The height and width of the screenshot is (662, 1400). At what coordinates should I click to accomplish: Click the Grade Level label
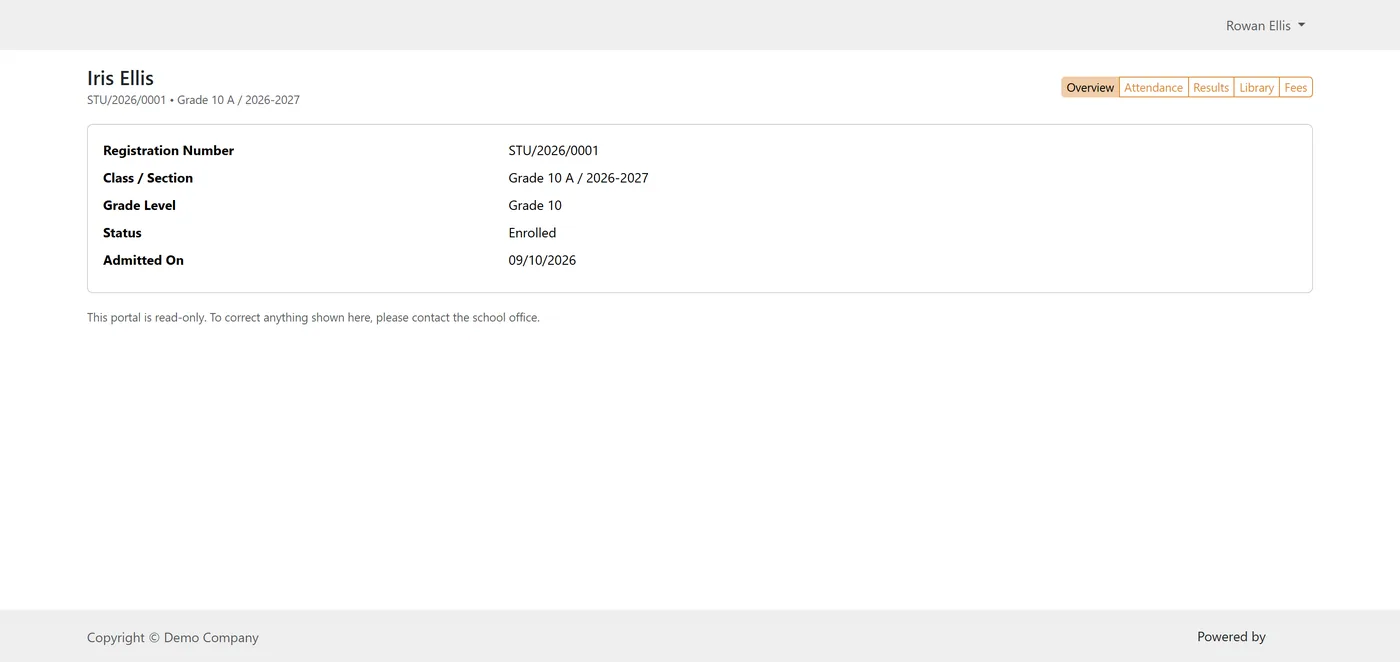139,205
